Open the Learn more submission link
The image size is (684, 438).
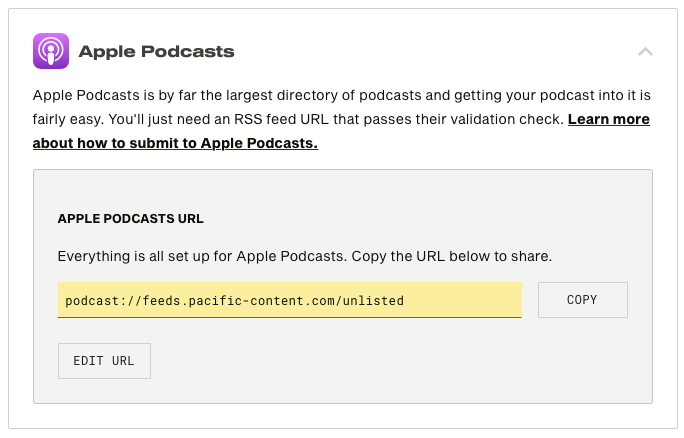point(608,120)
